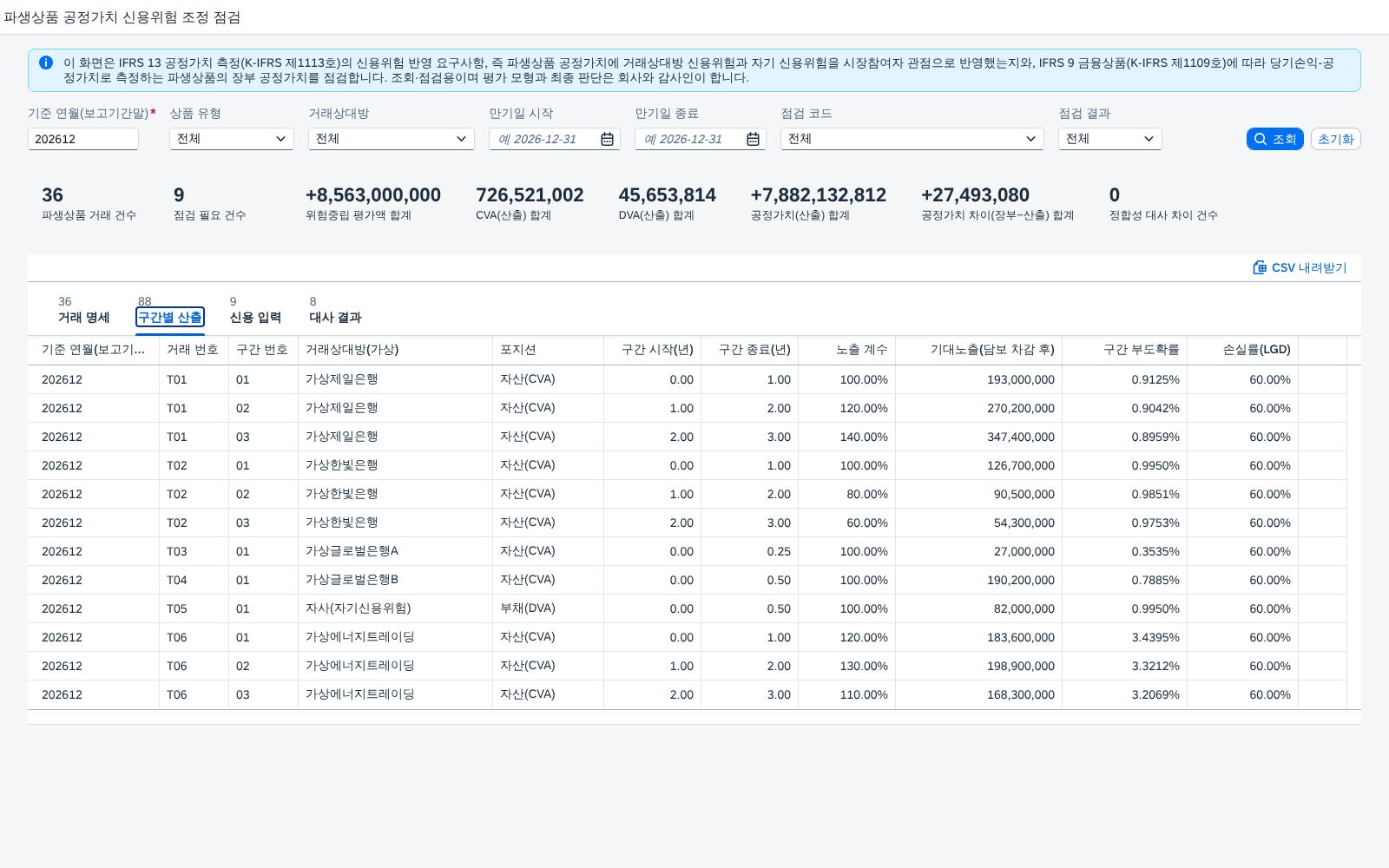Click the CSV download icon

click(1260, 267)
